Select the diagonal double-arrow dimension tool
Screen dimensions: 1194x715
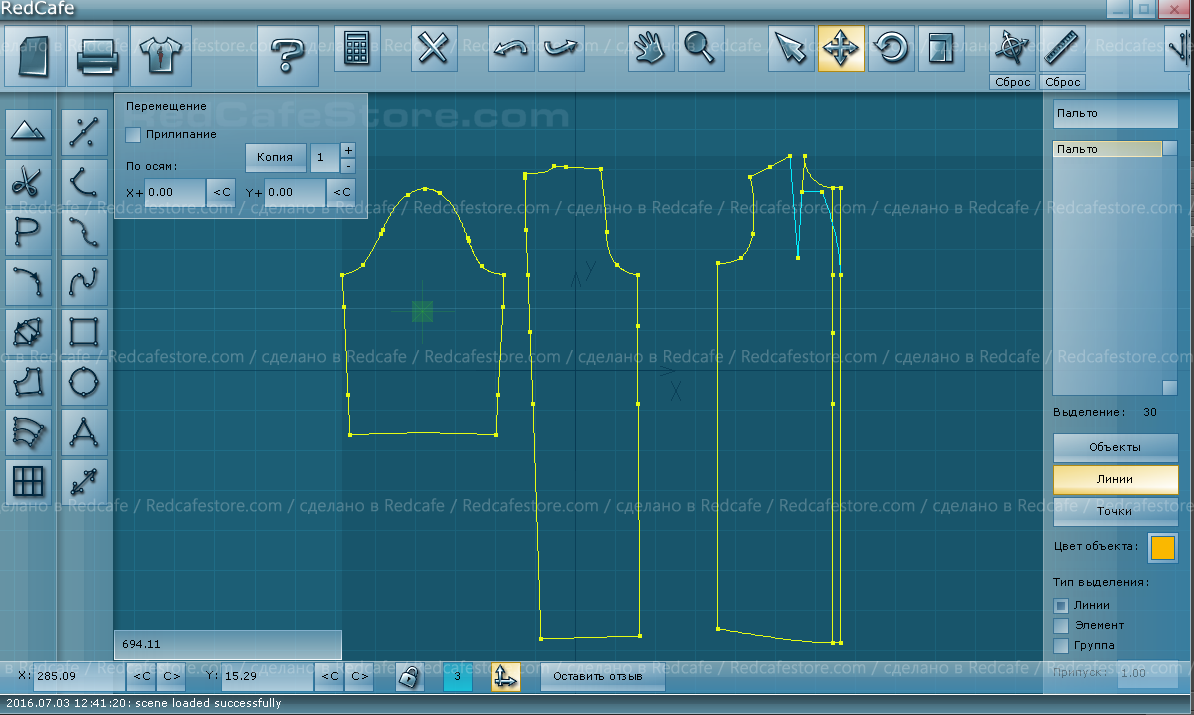pyautogui.click(x=84, y=482)
